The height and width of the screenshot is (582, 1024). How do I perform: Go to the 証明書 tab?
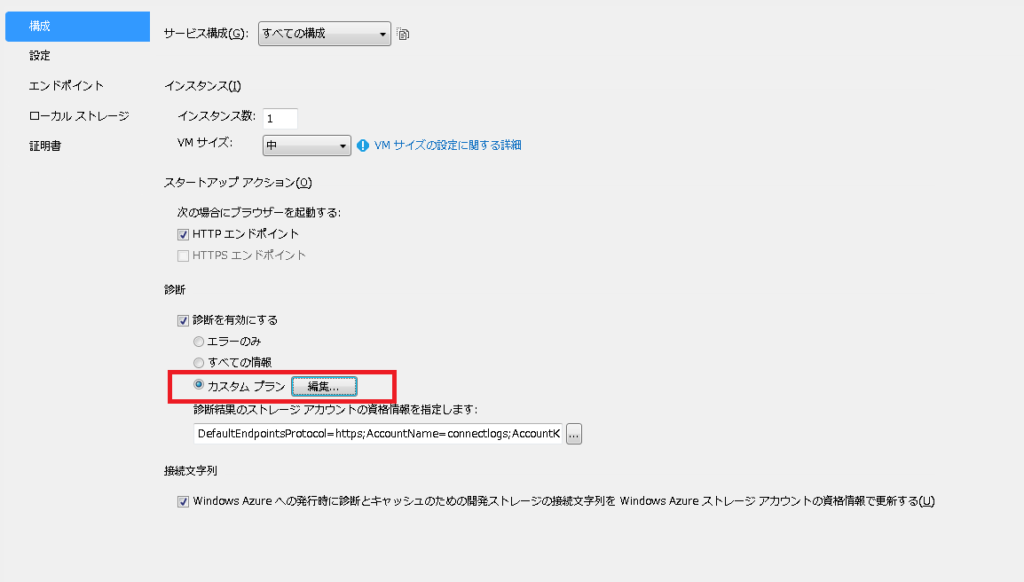tap(45, 146)
